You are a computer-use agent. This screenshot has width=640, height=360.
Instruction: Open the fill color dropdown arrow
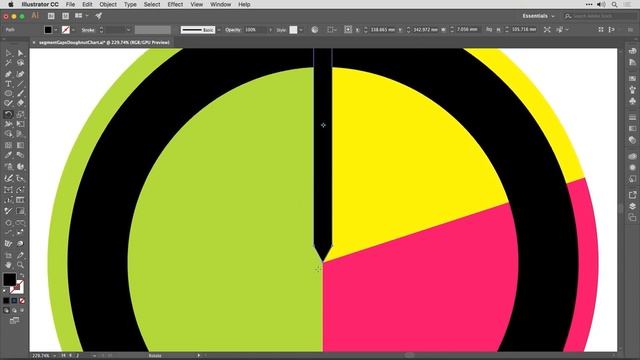pyautogui.click(x=56, y=30)
